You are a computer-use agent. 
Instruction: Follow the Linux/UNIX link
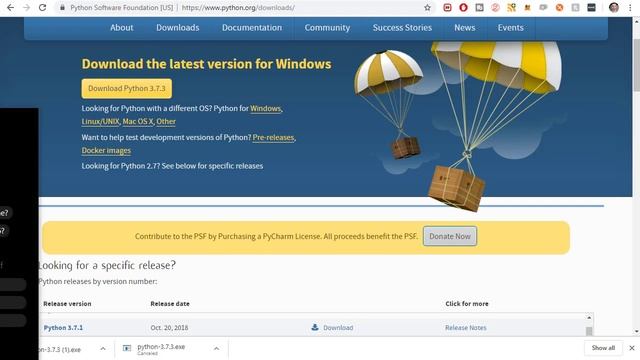click(100, 122)
